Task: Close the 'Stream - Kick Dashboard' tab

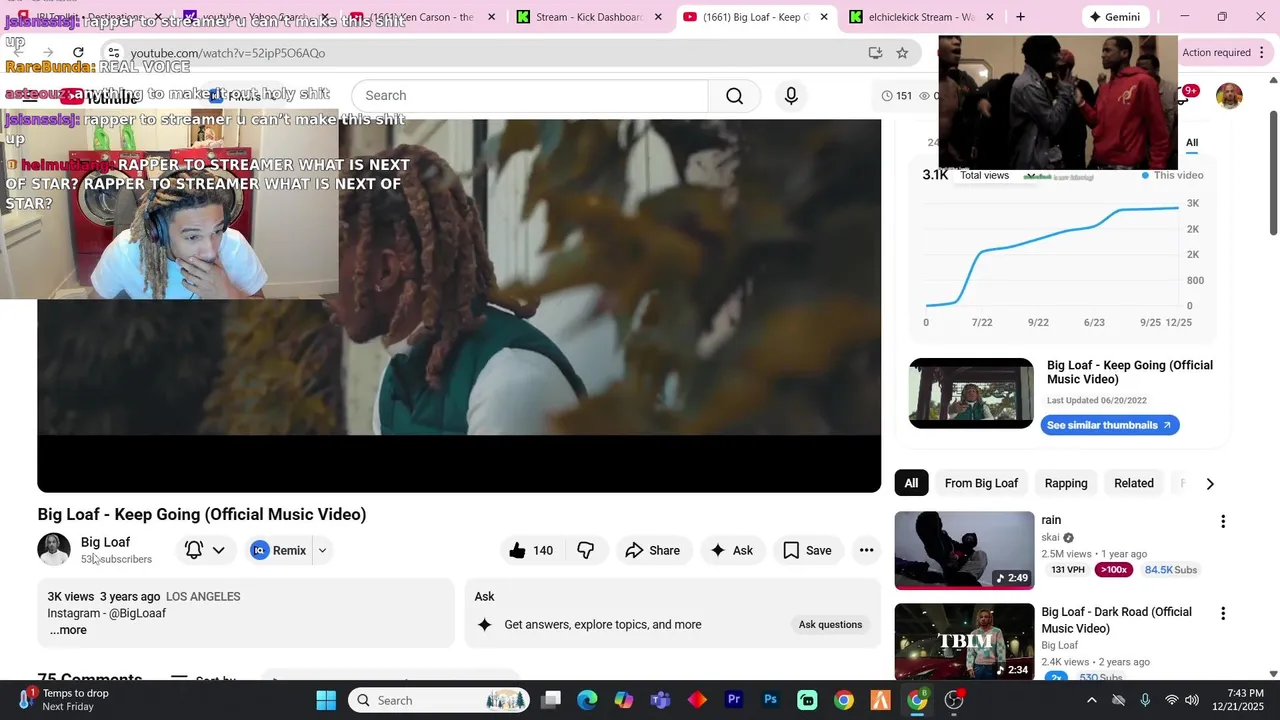Action: (x=658, y=17)
